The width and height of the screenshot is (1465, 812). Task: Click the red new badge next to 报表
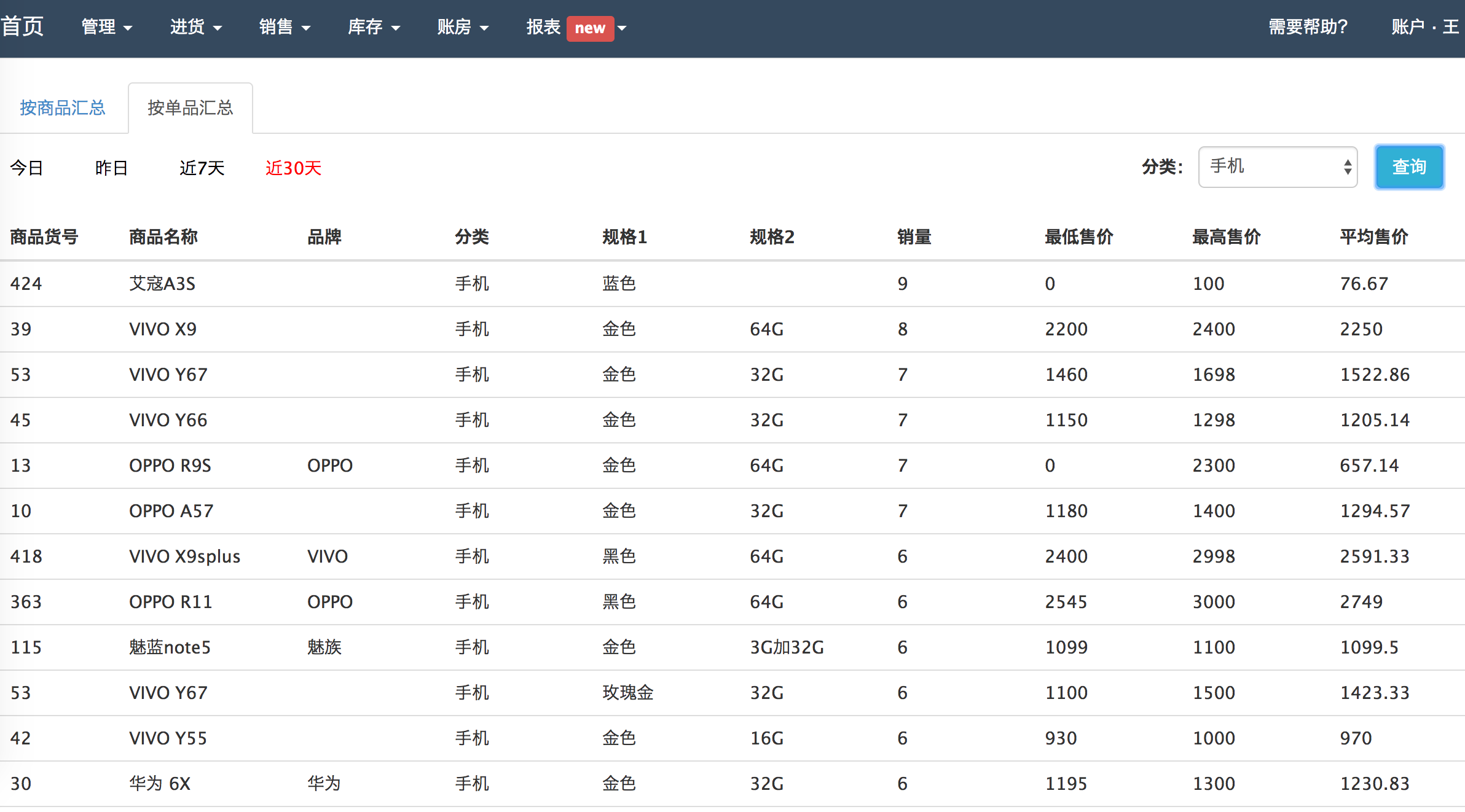tap(589, 28)
